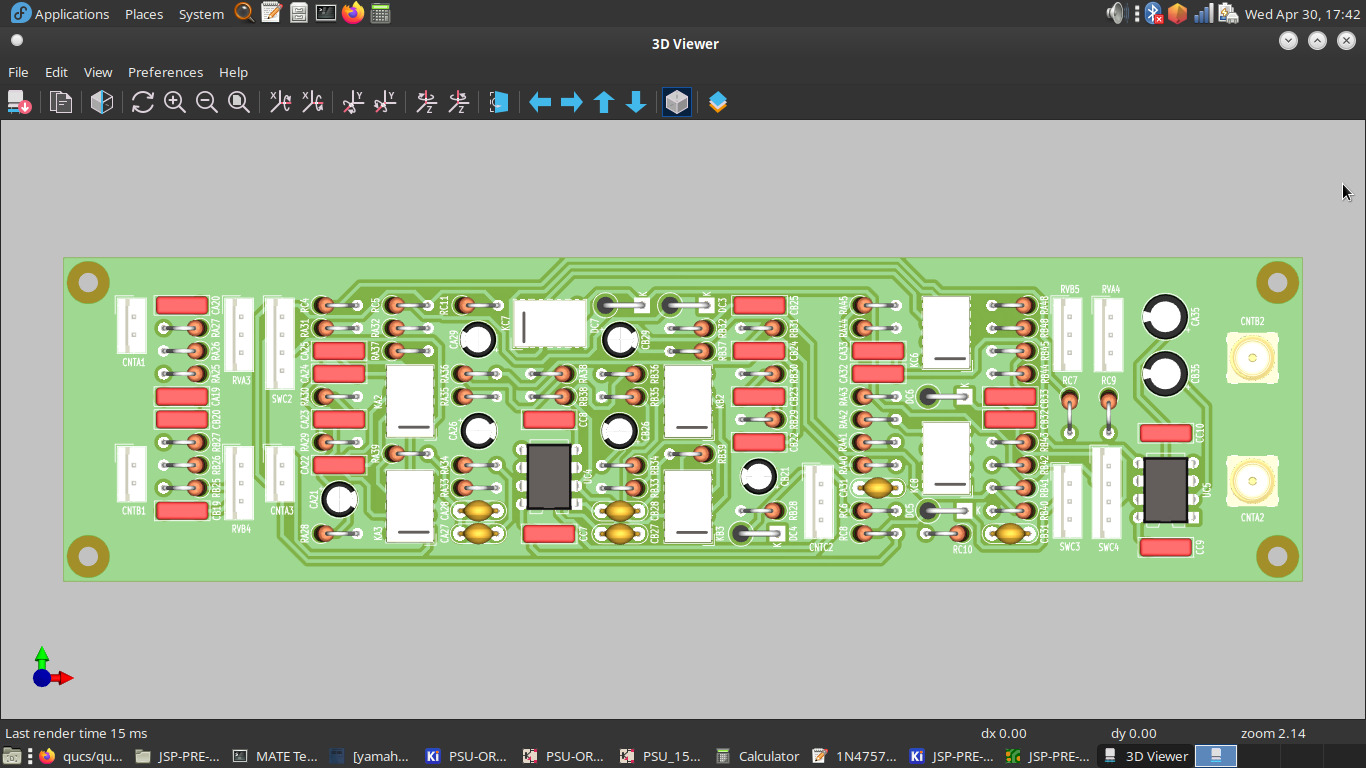The width and height of the screenshot is (1366, 768).
Task: Click the CNTA2 coaxial connector on the board
Action: point(1253,482)
